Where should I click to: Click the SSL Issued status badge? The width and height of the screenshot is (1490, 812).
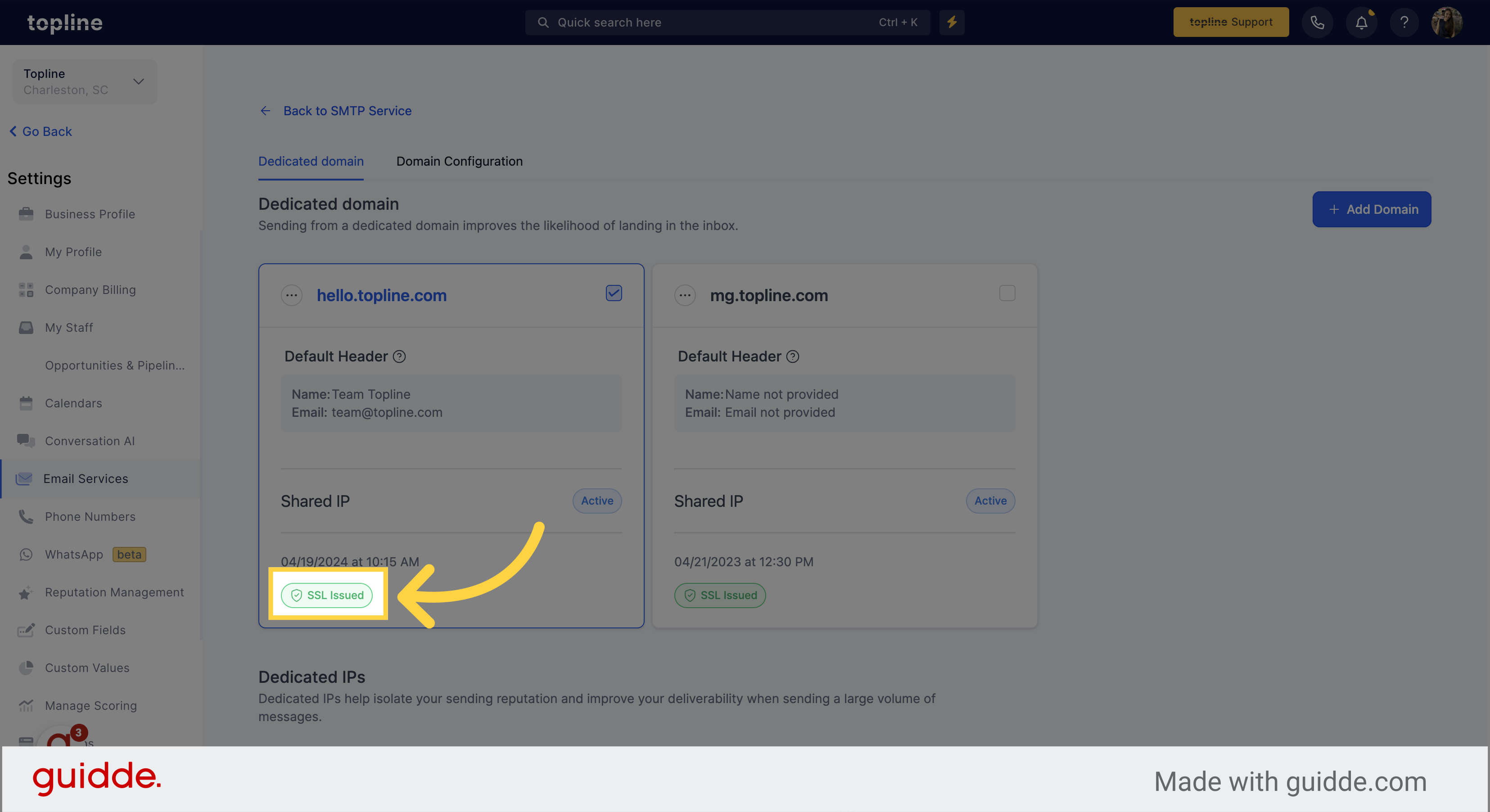point(327,594)
